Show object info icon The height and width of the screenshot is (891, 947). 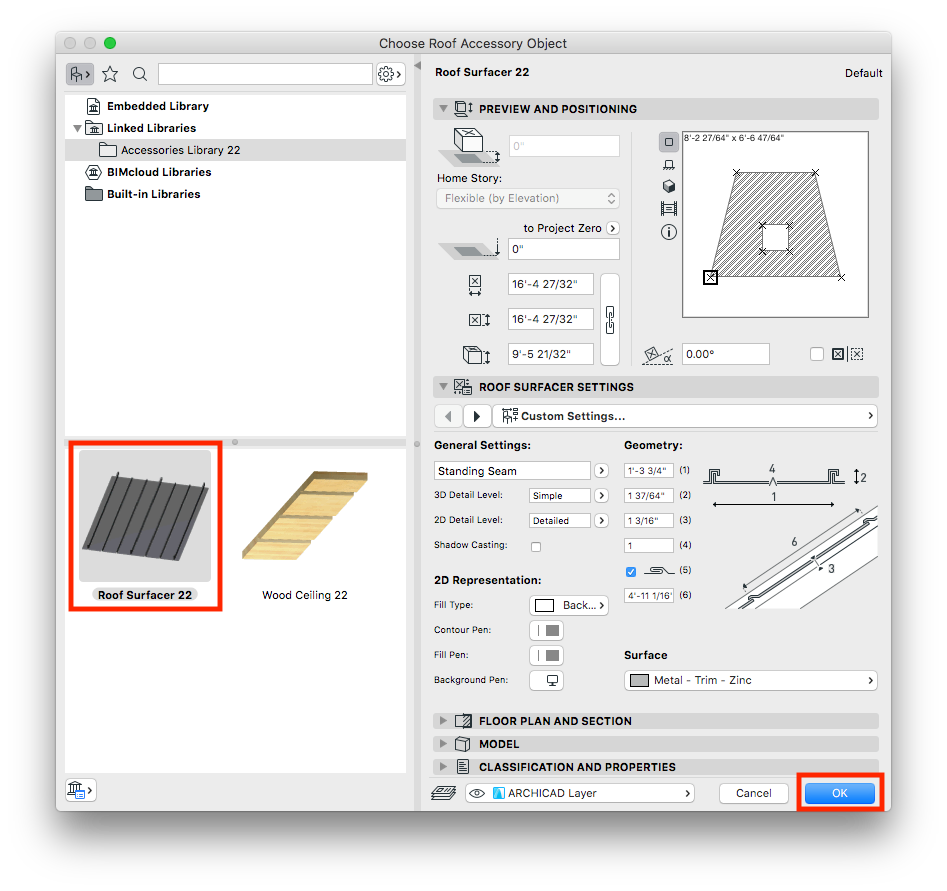(669, 232)
